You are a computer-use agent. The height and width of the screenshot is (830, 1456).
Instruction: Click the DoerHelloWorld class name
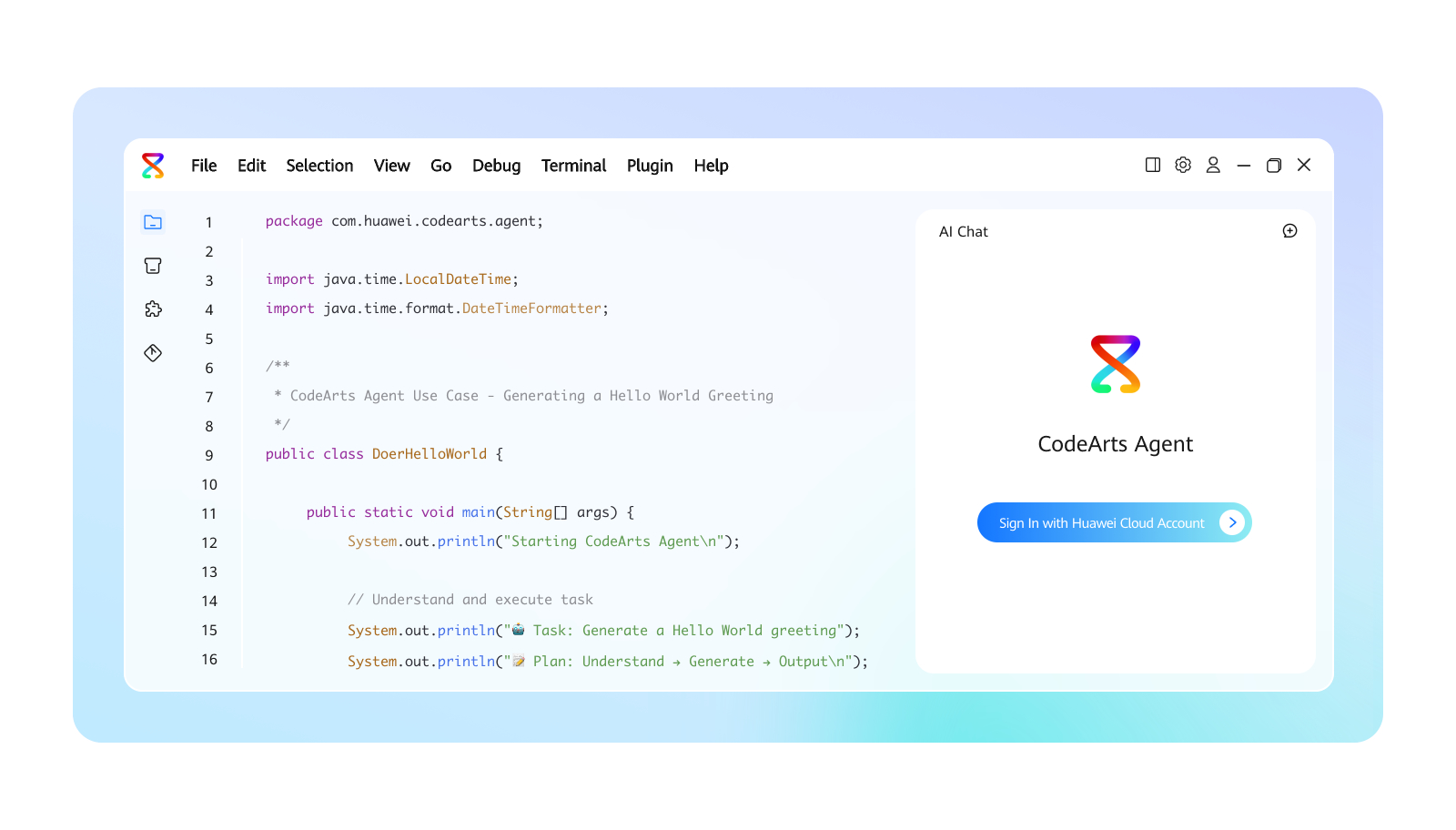[430, 454]
